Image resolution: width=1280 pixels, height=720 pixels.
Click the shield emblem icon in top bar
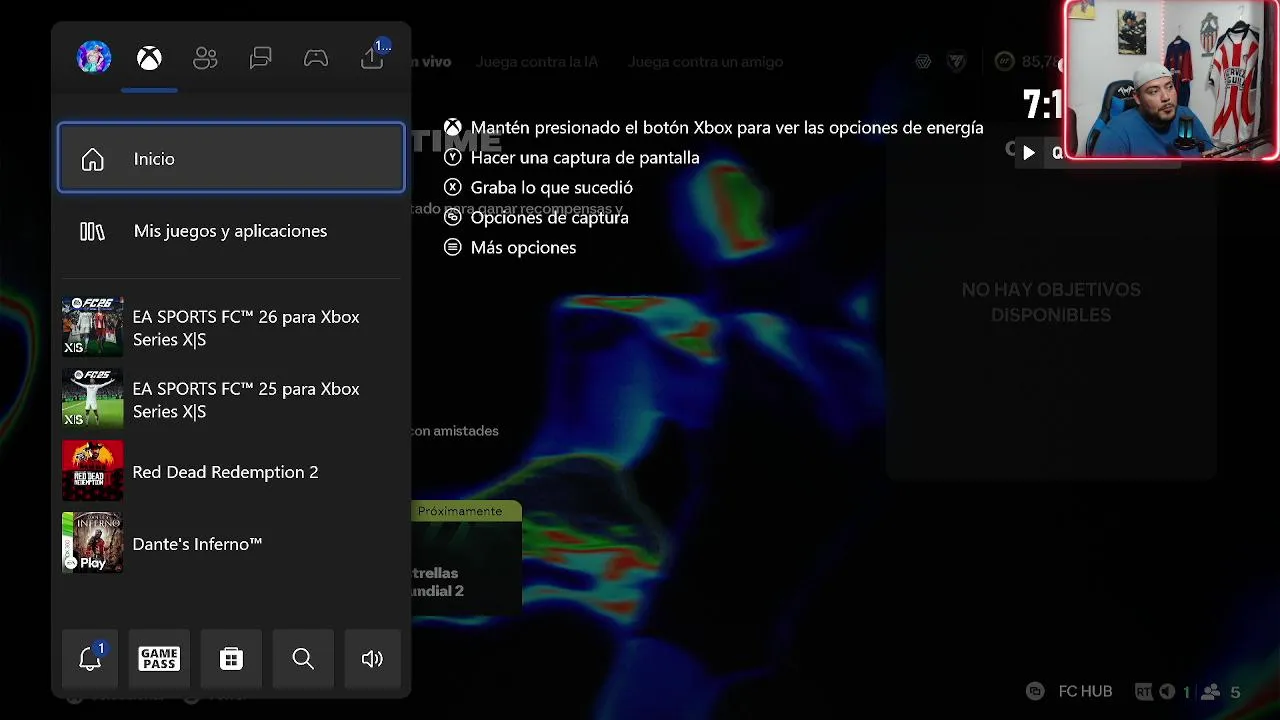[x=956, y=62]
